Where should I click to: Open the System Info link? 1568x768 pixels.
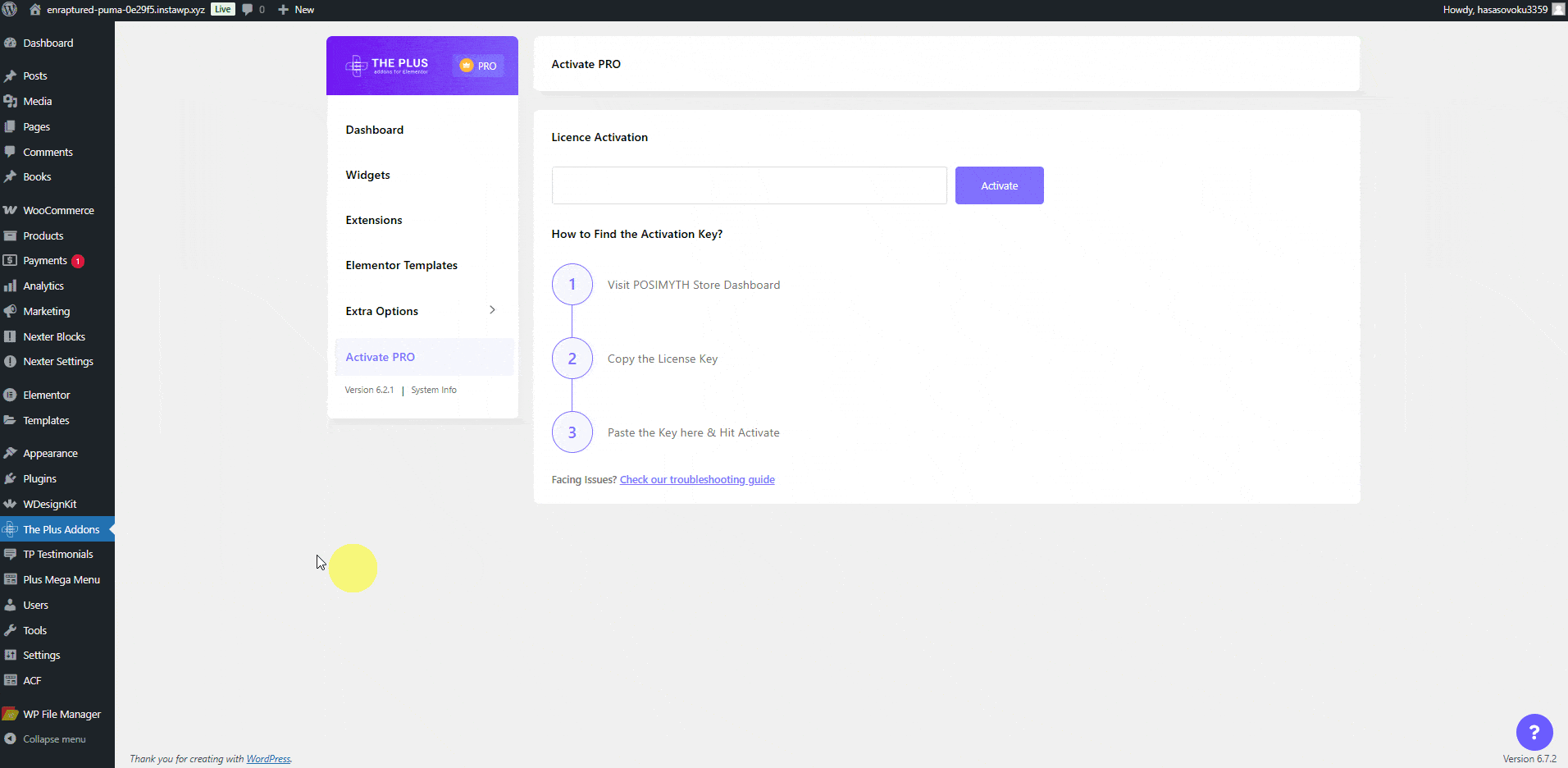point(434,391)
